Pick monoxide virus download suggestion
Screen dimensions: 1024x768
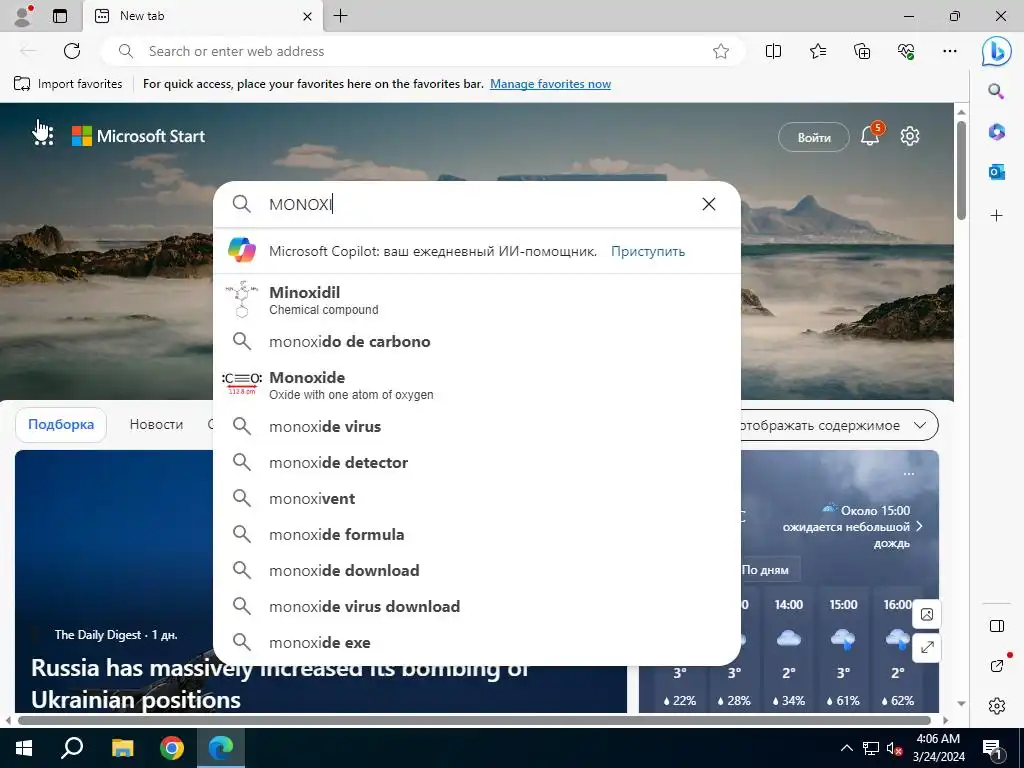477,606
